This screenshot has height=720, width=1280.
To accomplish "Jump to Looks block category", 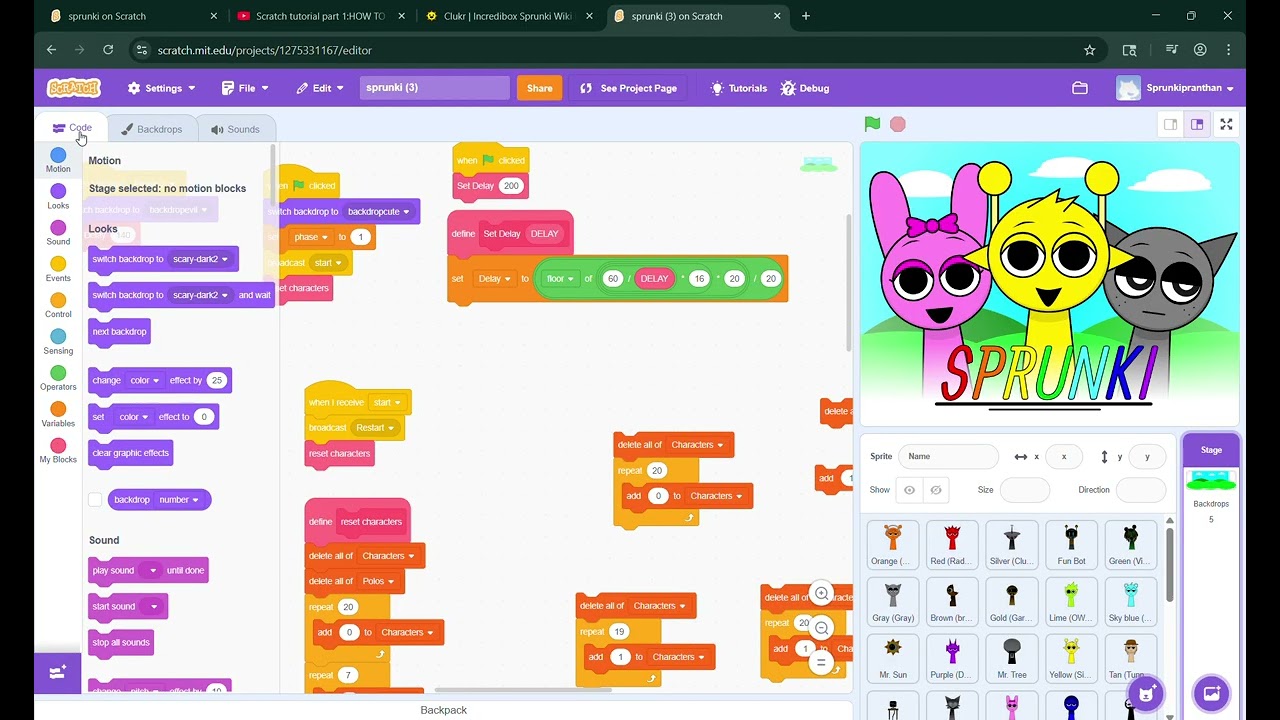I will tap(58, 196).
